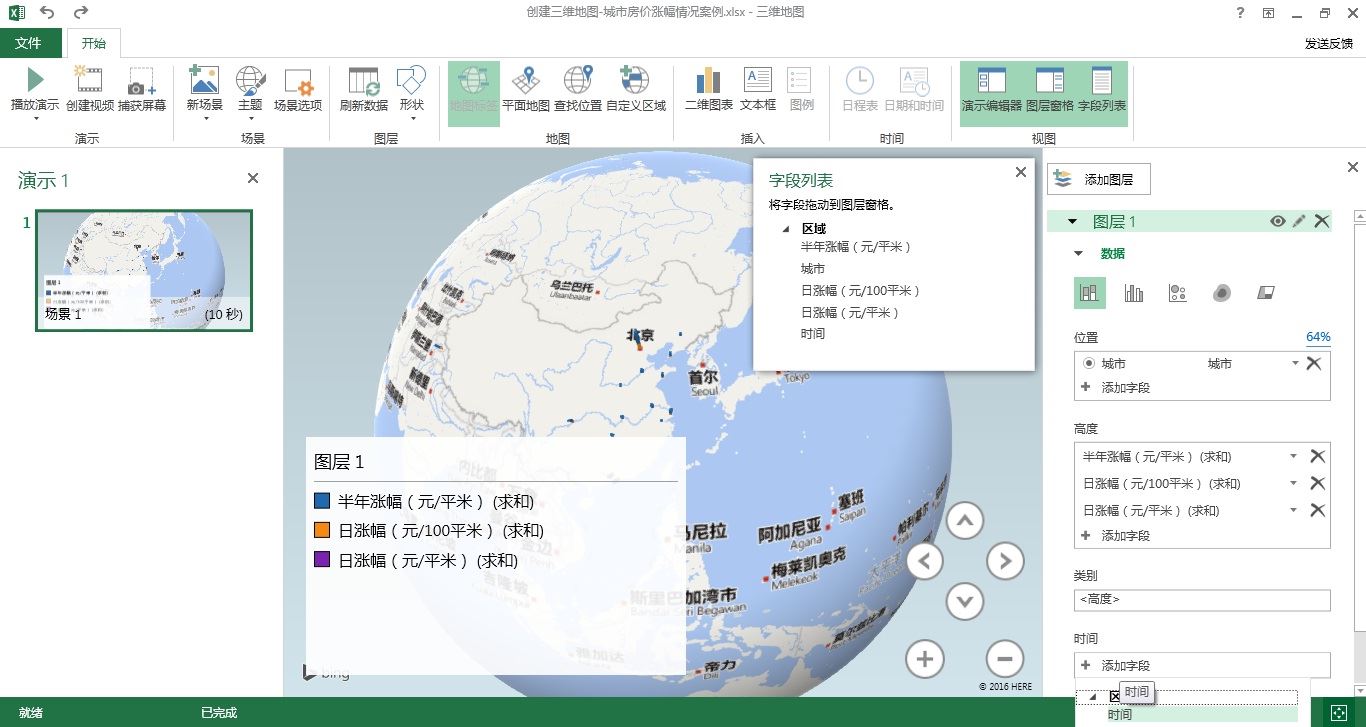Rotate the globe left
This screenshot has width=1366, height=727.
925,561
